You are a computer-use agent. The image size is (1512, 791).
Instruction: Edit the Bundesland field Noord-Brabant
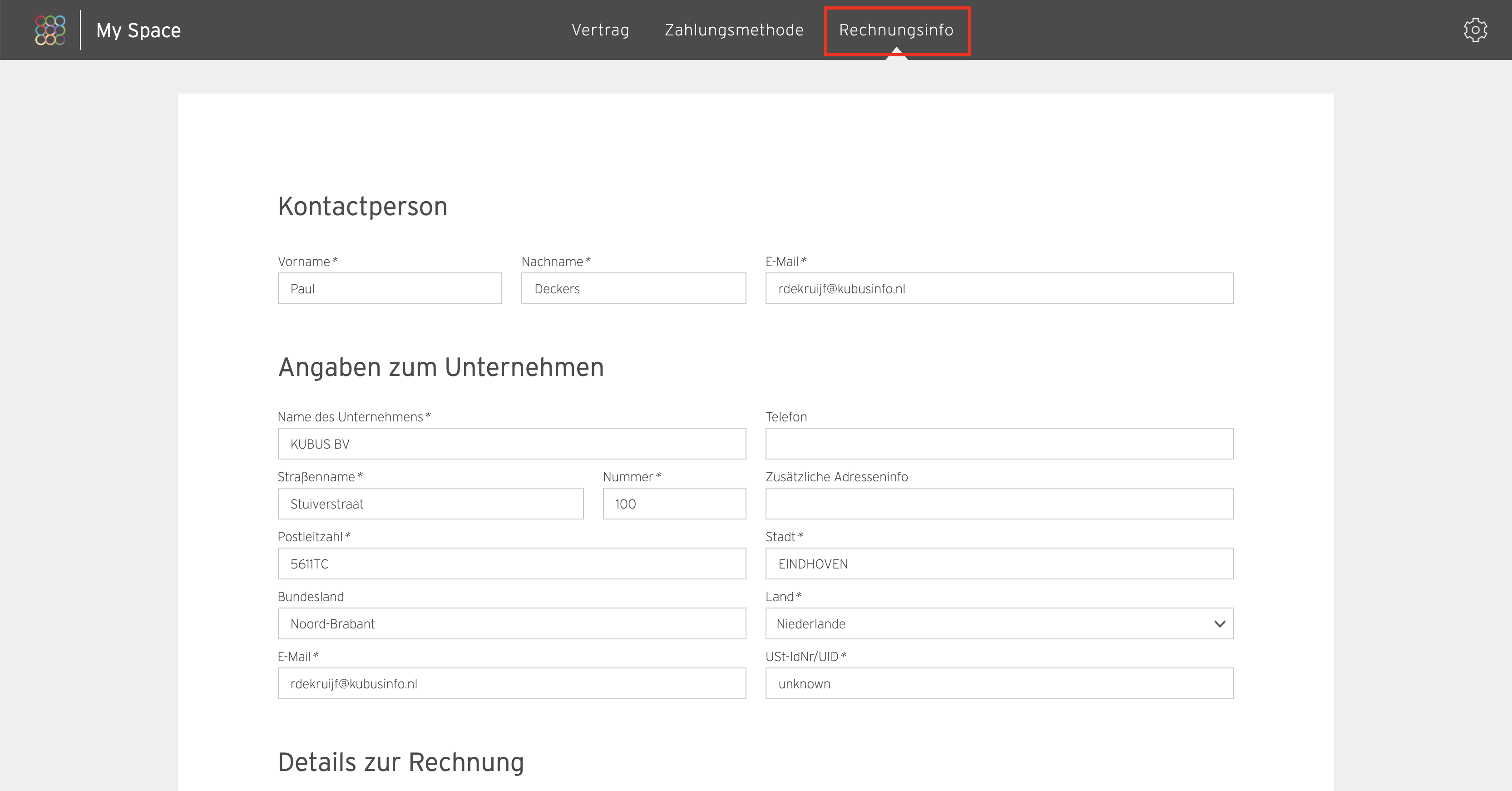point(512,623)
